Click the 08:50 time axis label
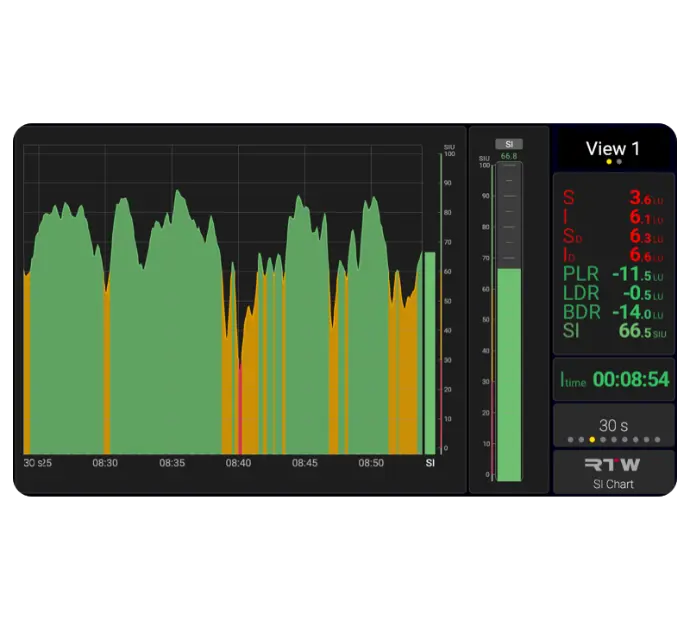The width and height of the screenshot is (690, 619). (371, 463)
